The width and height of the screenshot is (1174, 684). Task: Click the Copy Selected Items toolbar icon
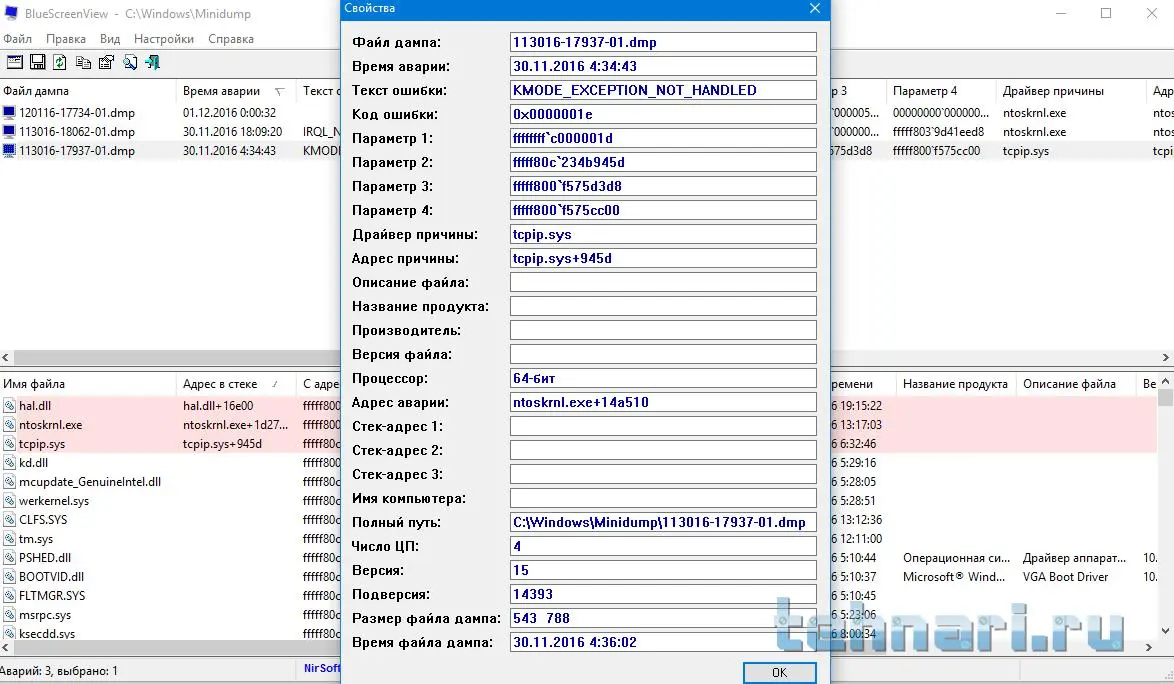pyautogui.click(x=83, y=62)
